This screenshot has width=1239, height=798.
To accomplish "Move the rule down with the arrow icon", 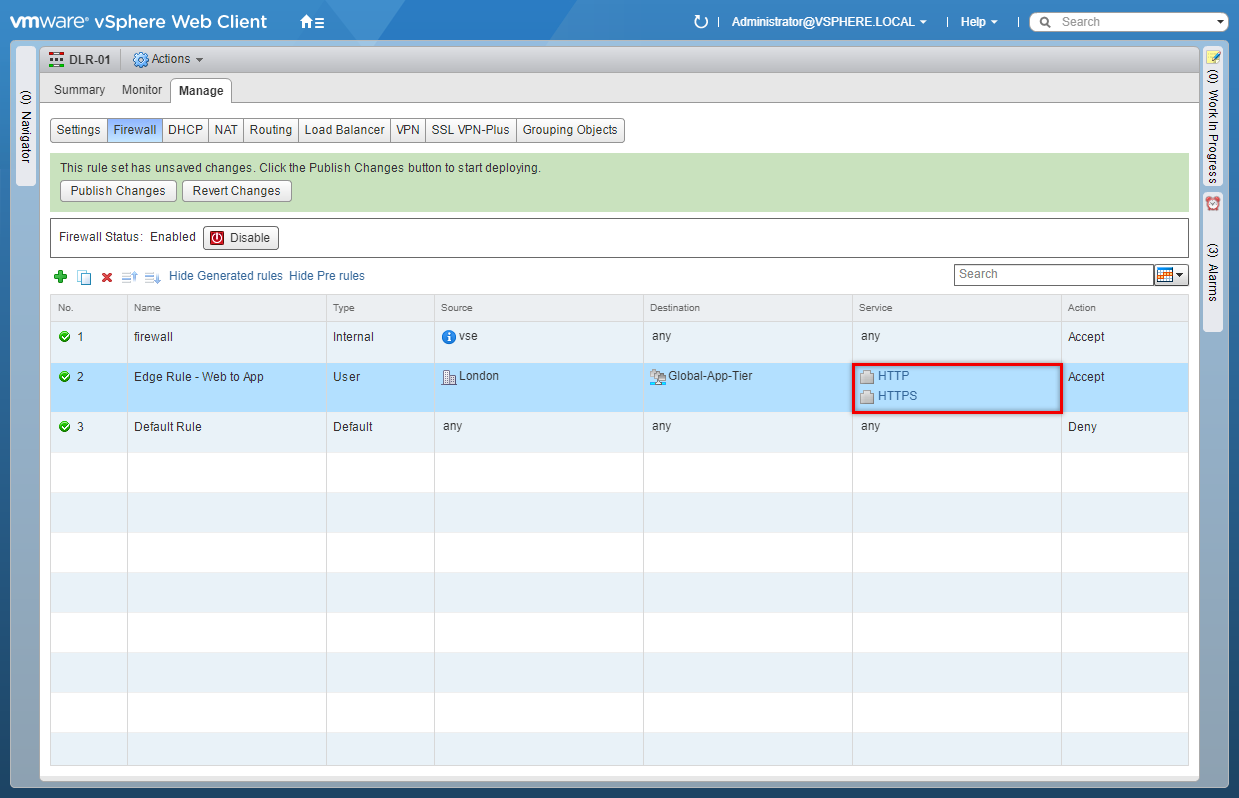I will point(152,277).
